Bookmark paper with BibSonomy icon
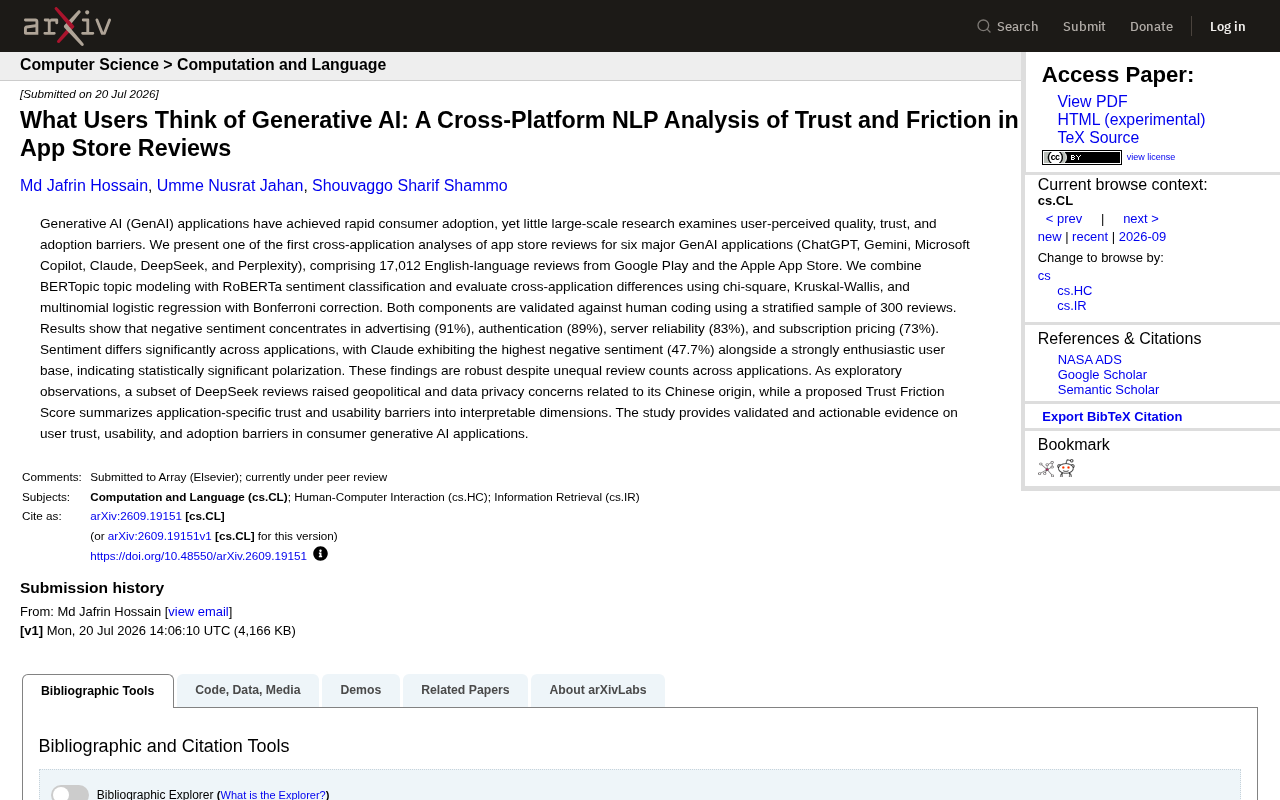 (1046, 468)
